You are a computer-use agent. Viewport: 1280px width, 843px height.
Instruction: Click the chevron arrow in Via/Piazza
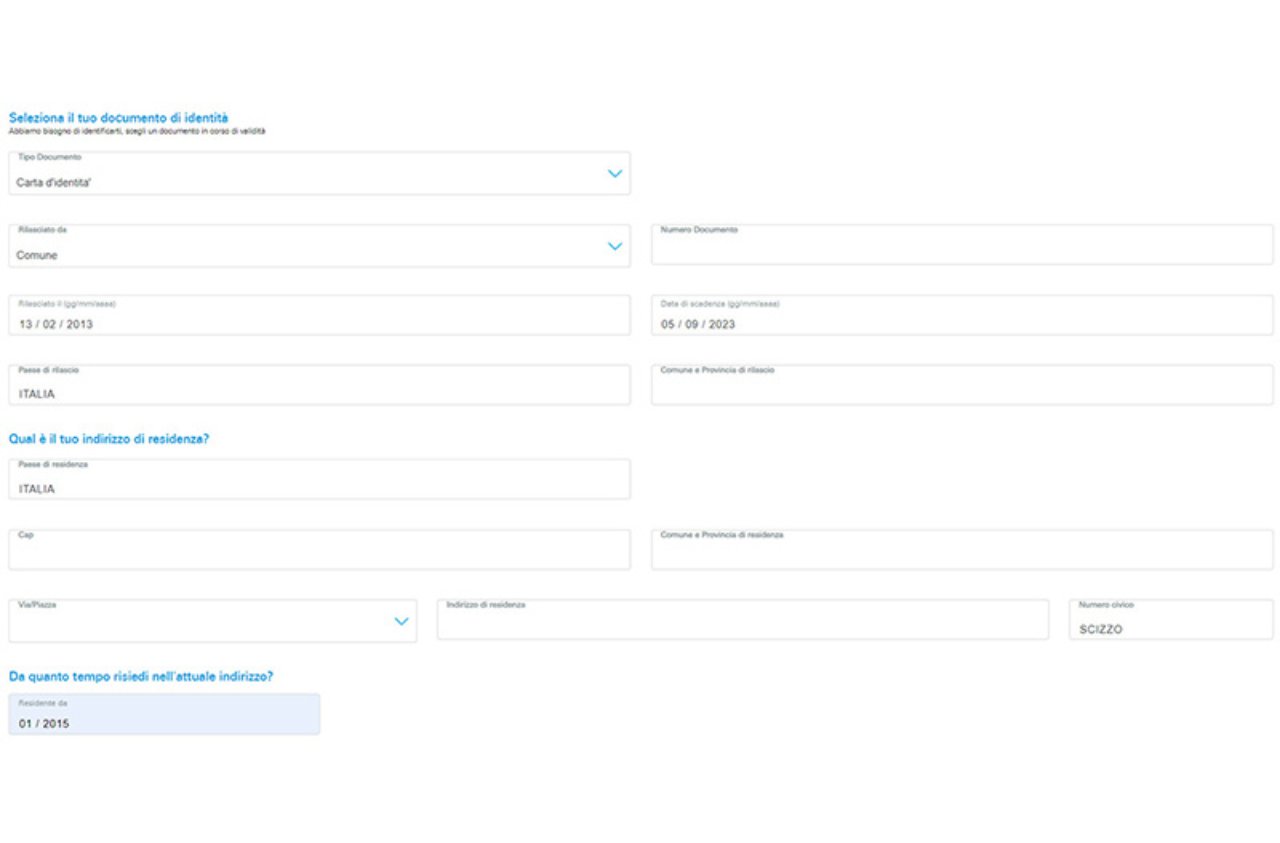click(401, 622)
